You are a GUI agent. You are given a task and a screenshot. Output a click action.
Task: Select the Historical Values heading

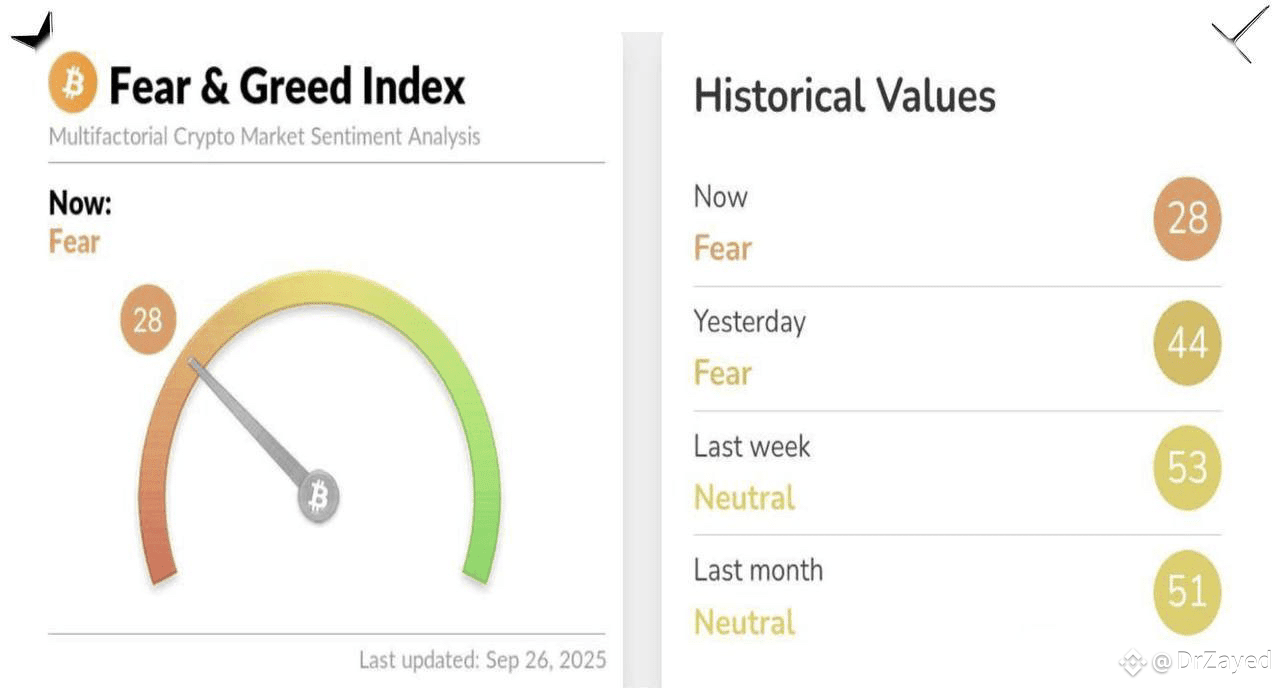pyautogui.click(x=845, y=96)
